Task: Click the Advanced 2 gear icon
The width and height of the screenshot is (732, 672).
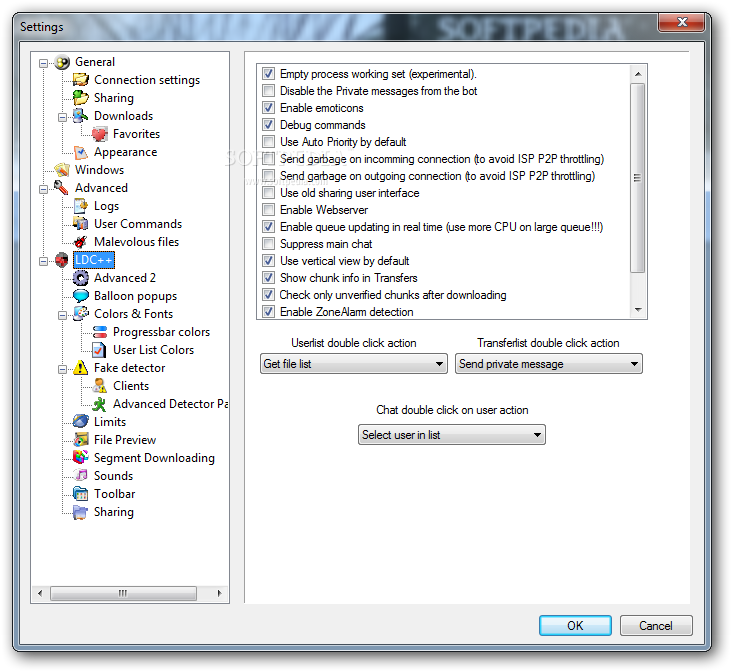Action: 81,278
